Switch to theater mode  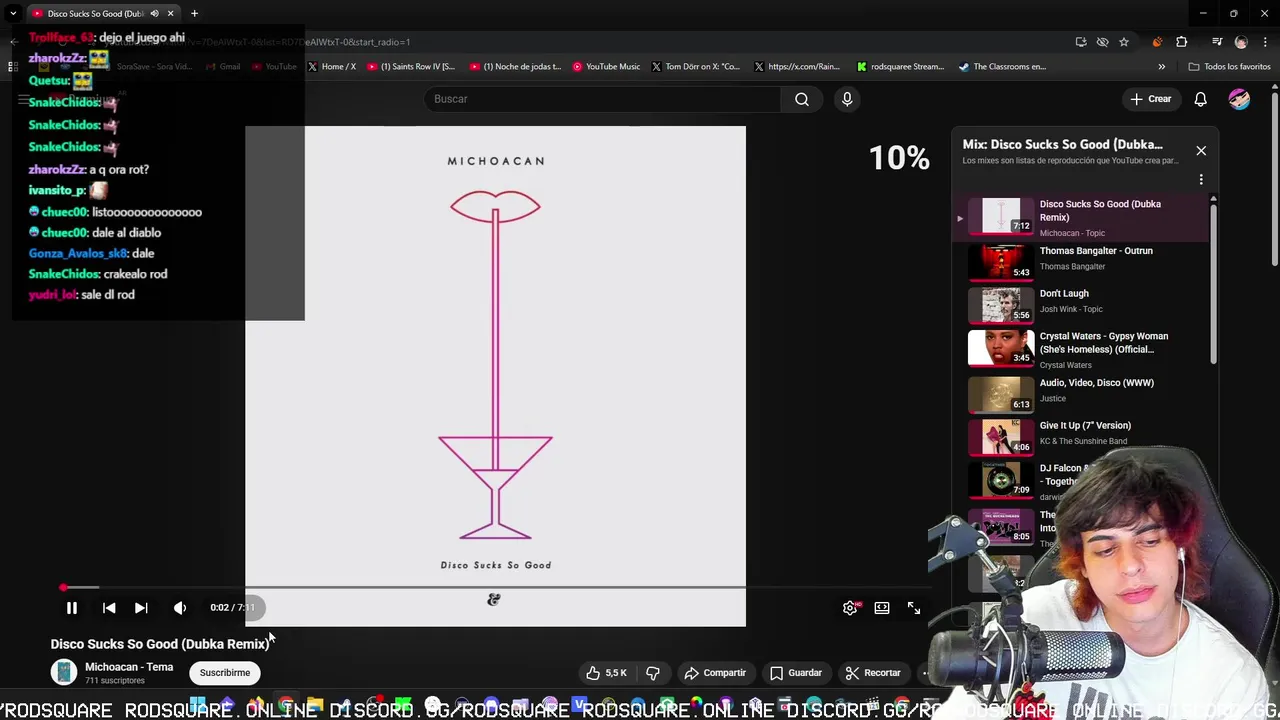pyautogui.click(x=882, y=608)
